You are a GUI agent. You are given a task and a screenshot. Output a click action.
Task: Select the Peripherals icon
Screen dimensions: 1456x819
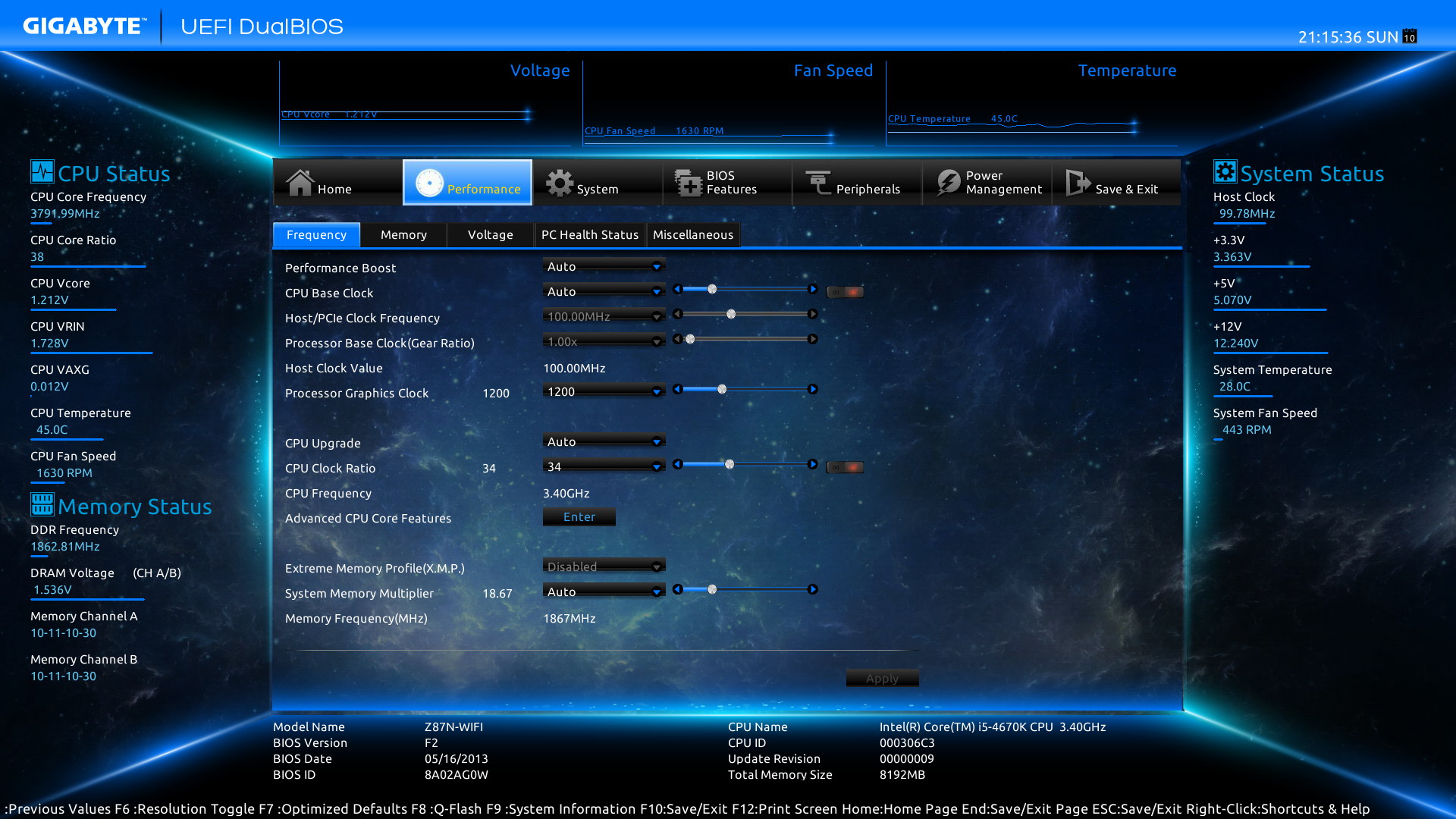[x=818, y=183]
